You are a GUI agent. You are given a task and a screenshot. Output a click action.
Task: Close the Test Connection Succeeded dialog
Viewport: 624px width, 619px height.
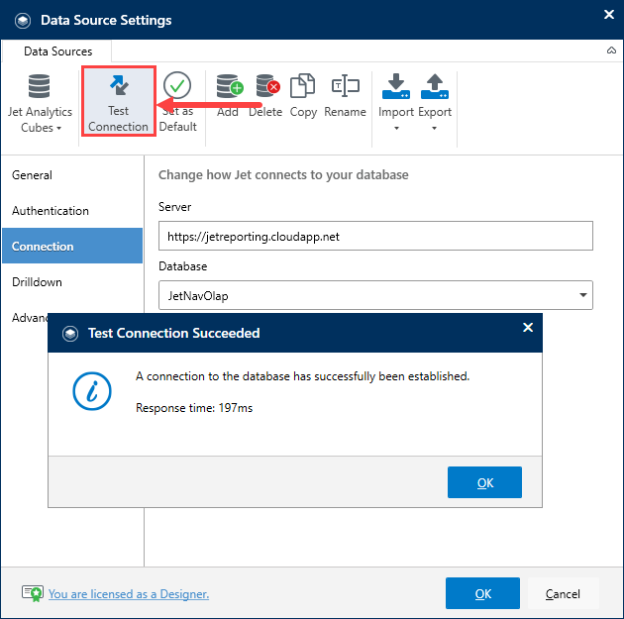tap(528, 328)
